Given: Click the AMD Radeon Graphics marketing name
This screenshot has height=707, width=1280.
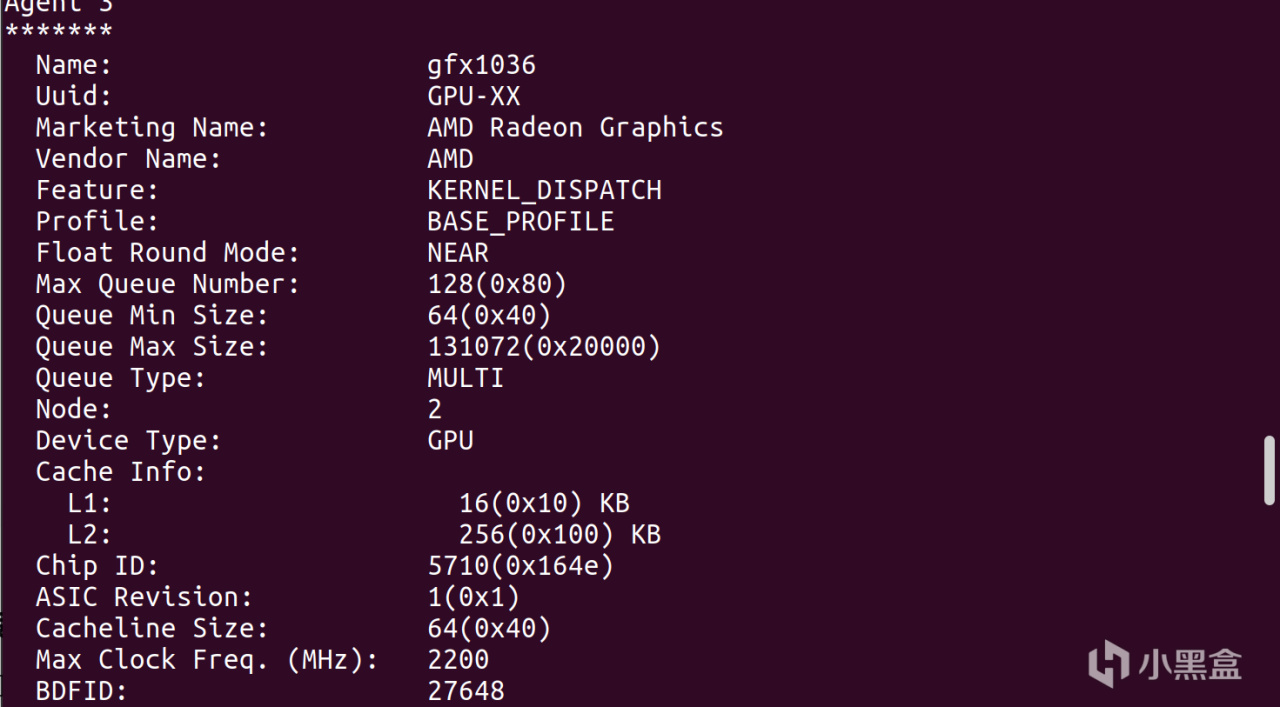Looking at the screenshot, I should pyautogui.click(x=575, y=128).
